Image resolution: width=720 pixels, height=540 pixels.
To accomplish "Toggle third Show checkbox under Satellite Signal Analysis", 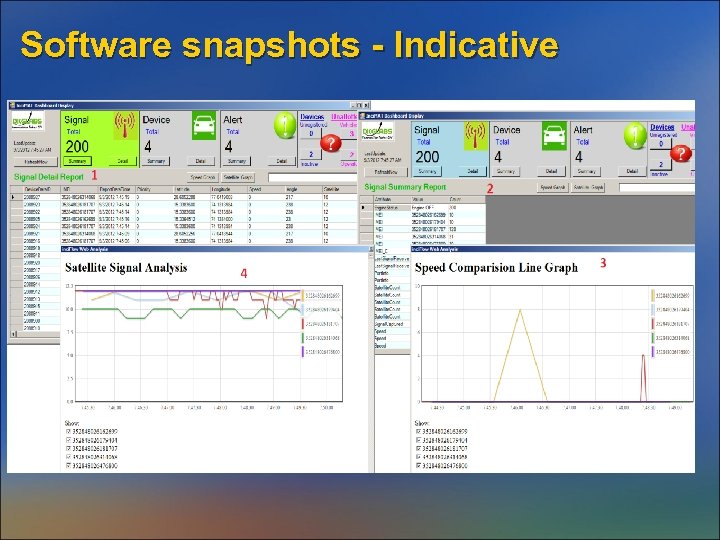I will point(69,448).
